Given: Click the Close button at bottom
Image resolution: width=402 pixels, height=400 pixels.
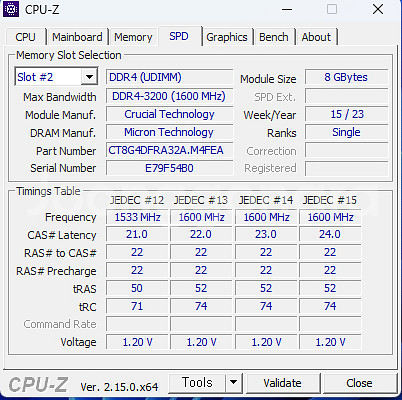Looking at the screenshot, I should [x=359, y=383].
